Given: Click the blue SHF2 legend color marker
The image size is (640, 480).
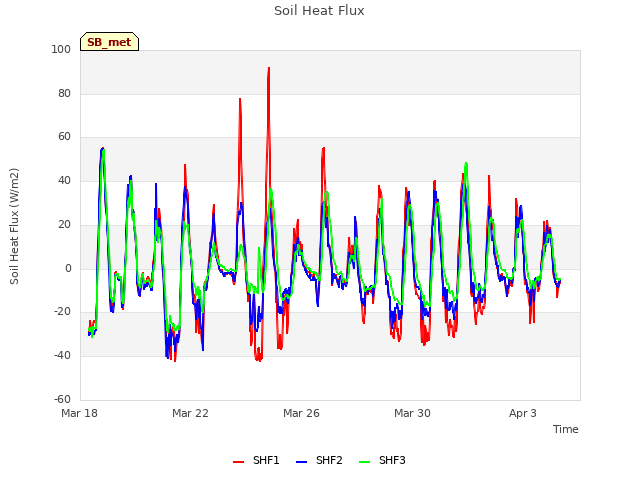Looking at the screenshot, I should click(x=301, y=462).
